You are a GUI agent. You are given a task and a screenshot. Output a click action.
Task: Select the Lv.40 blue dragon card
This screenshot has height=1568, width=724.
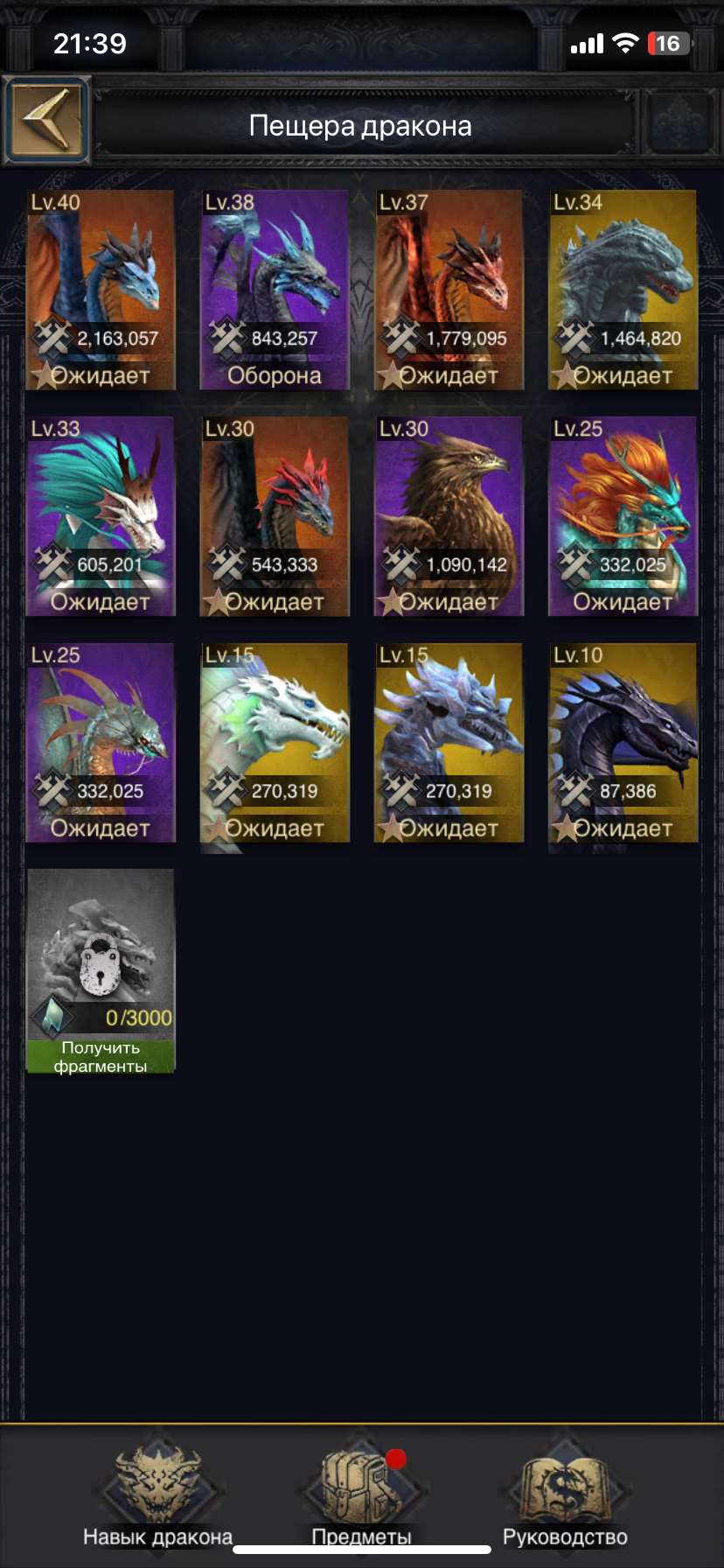pos(101,290)
